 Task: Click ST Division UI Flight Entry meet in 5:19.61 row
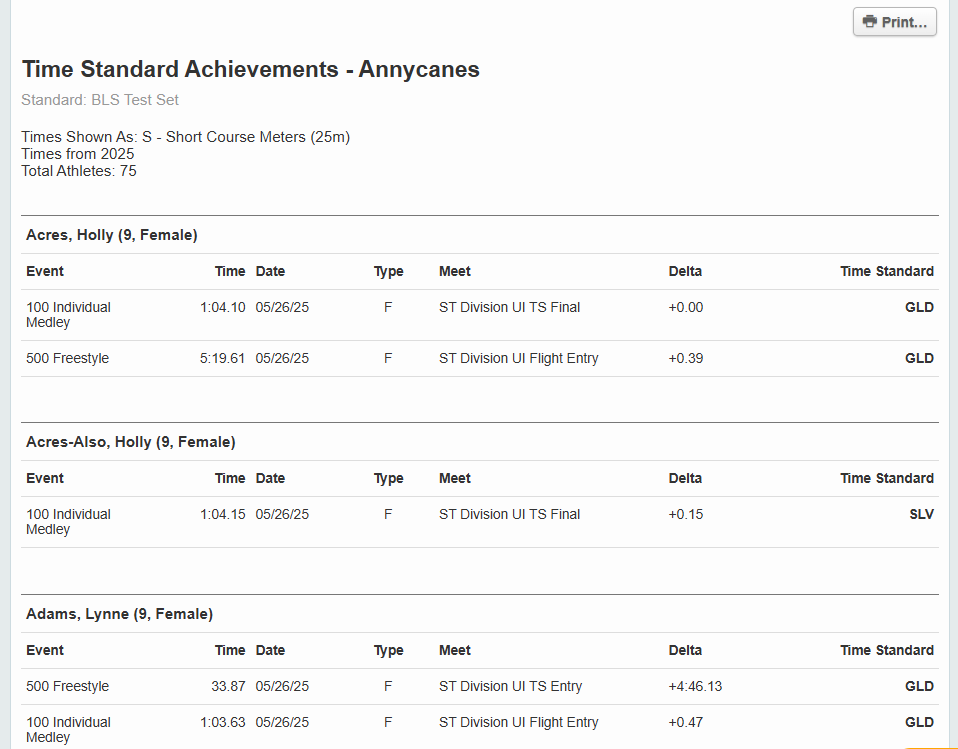point(519,359)
